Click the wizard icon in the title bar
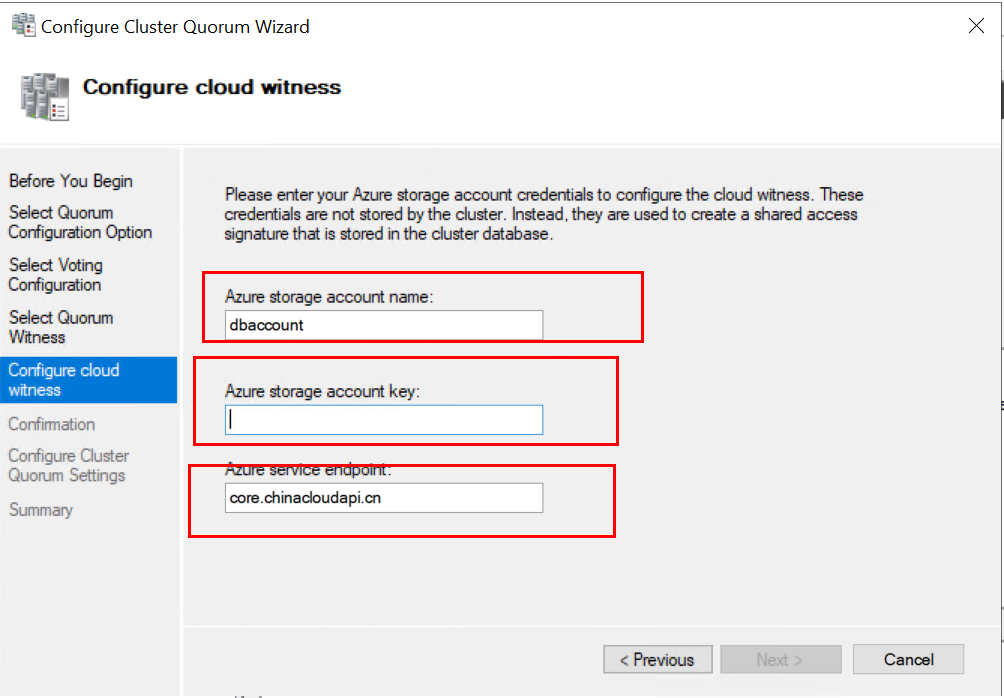This screenshot has height=698, width=1004. click(x=22, y=26)
